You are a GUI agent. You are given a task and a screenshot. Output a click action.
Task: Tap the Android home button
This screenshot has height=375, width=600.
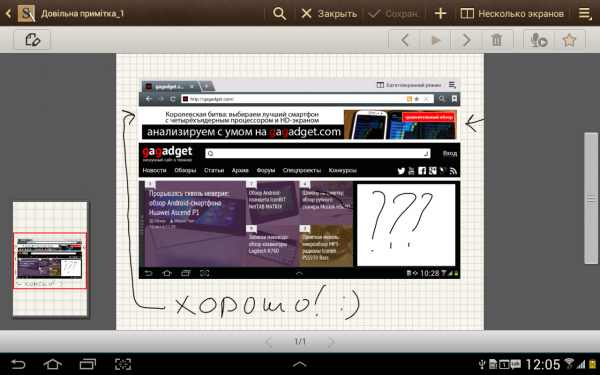pyautogui.click(x=52, y=364)
